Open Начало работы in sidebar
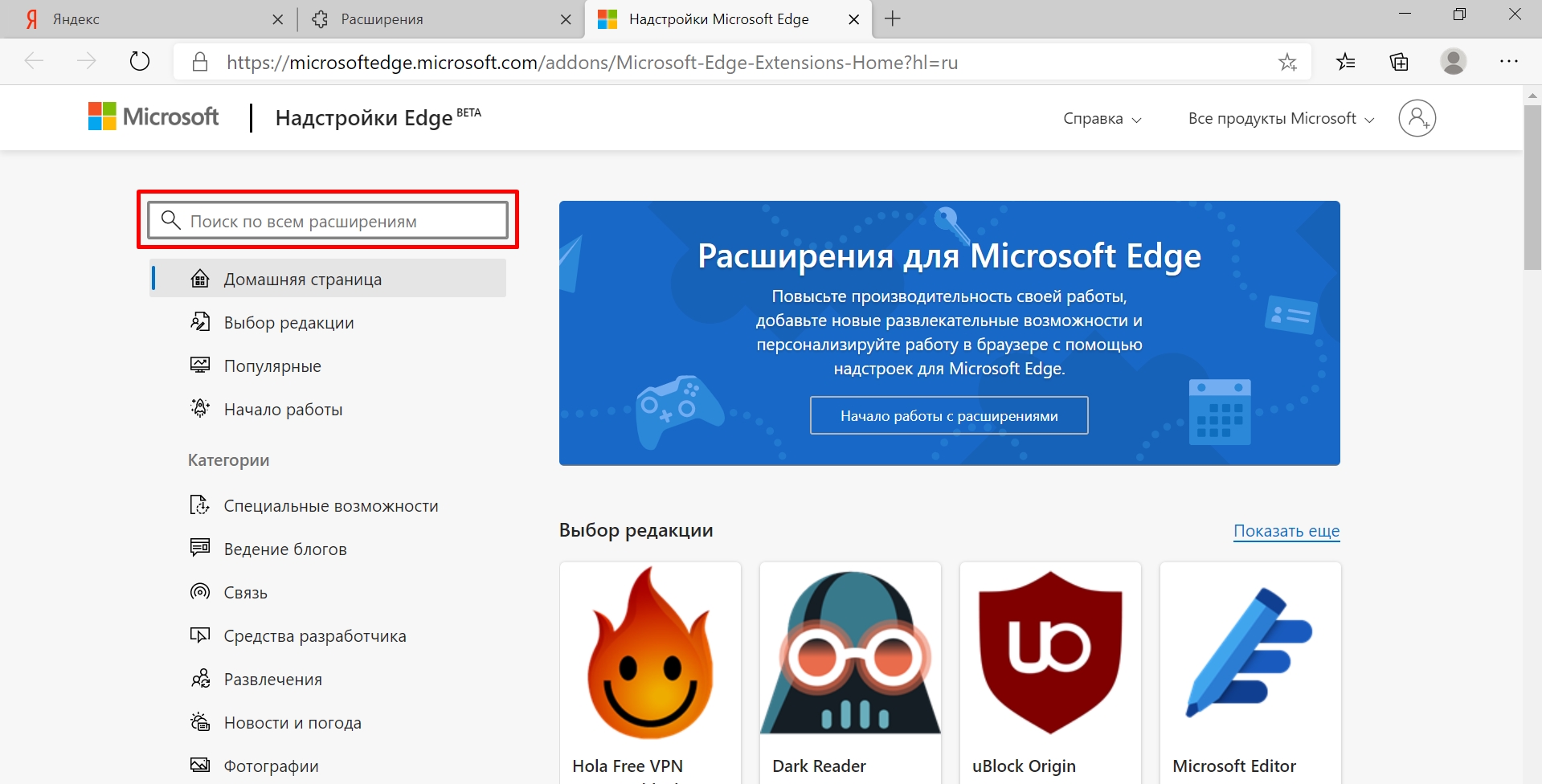The image size is (1542, 784). 283,410
